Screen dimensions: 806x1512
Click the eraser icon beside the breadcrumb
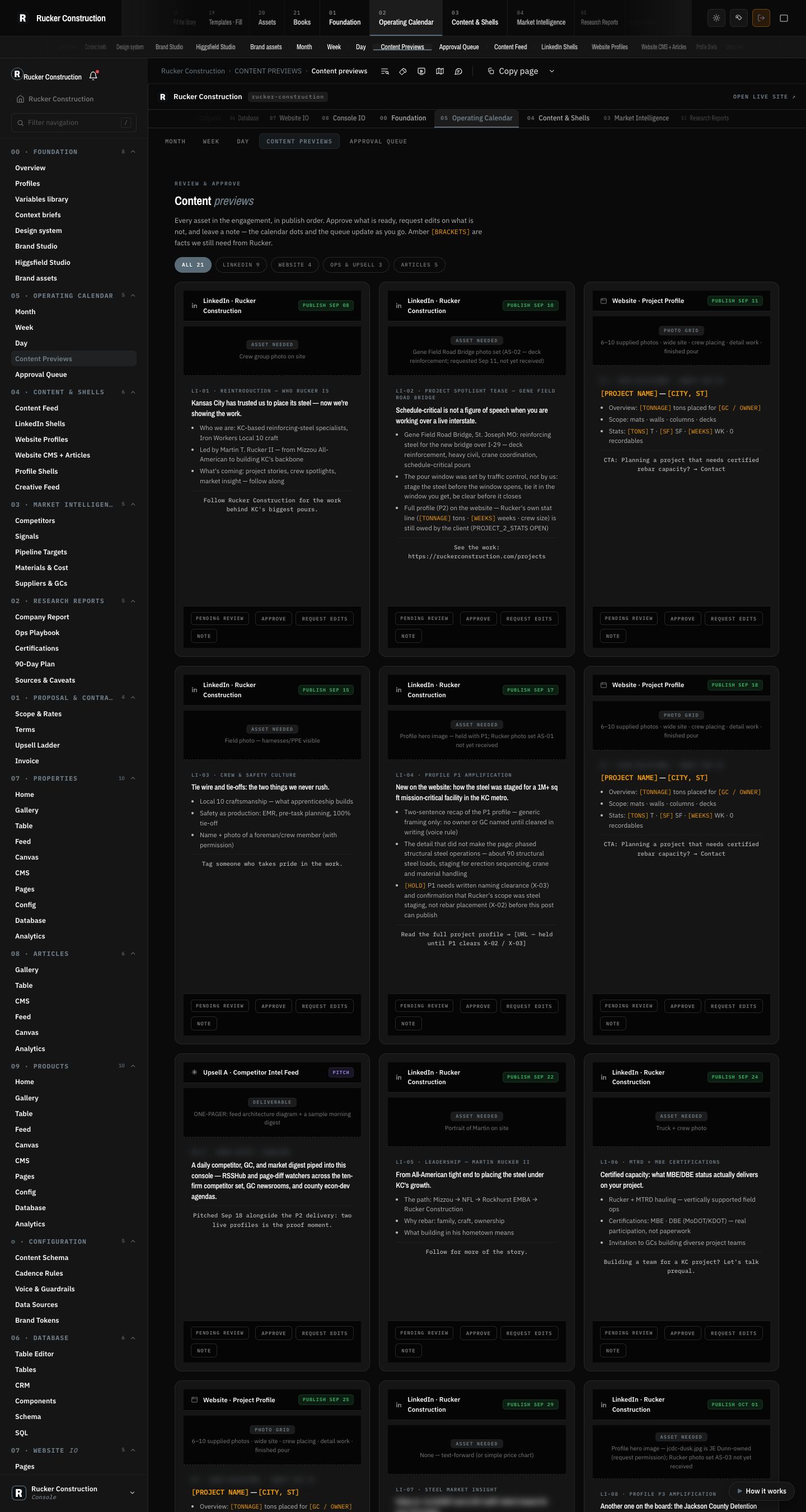(x=403, y=71)
